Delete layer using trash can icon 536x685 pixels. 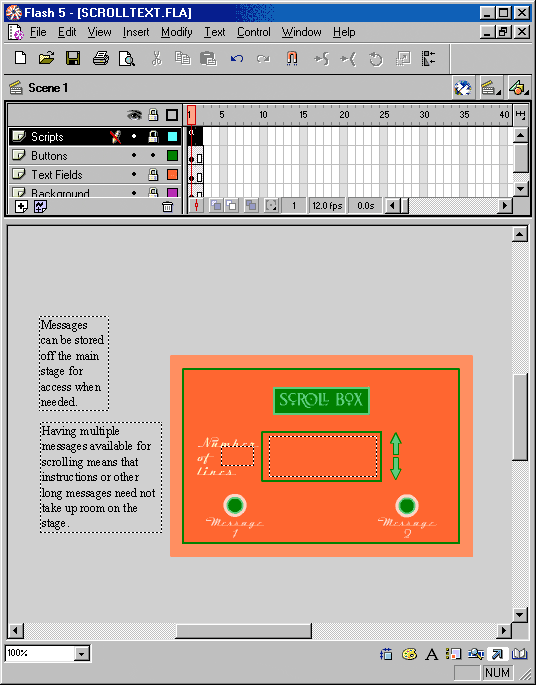click(167, 206)
